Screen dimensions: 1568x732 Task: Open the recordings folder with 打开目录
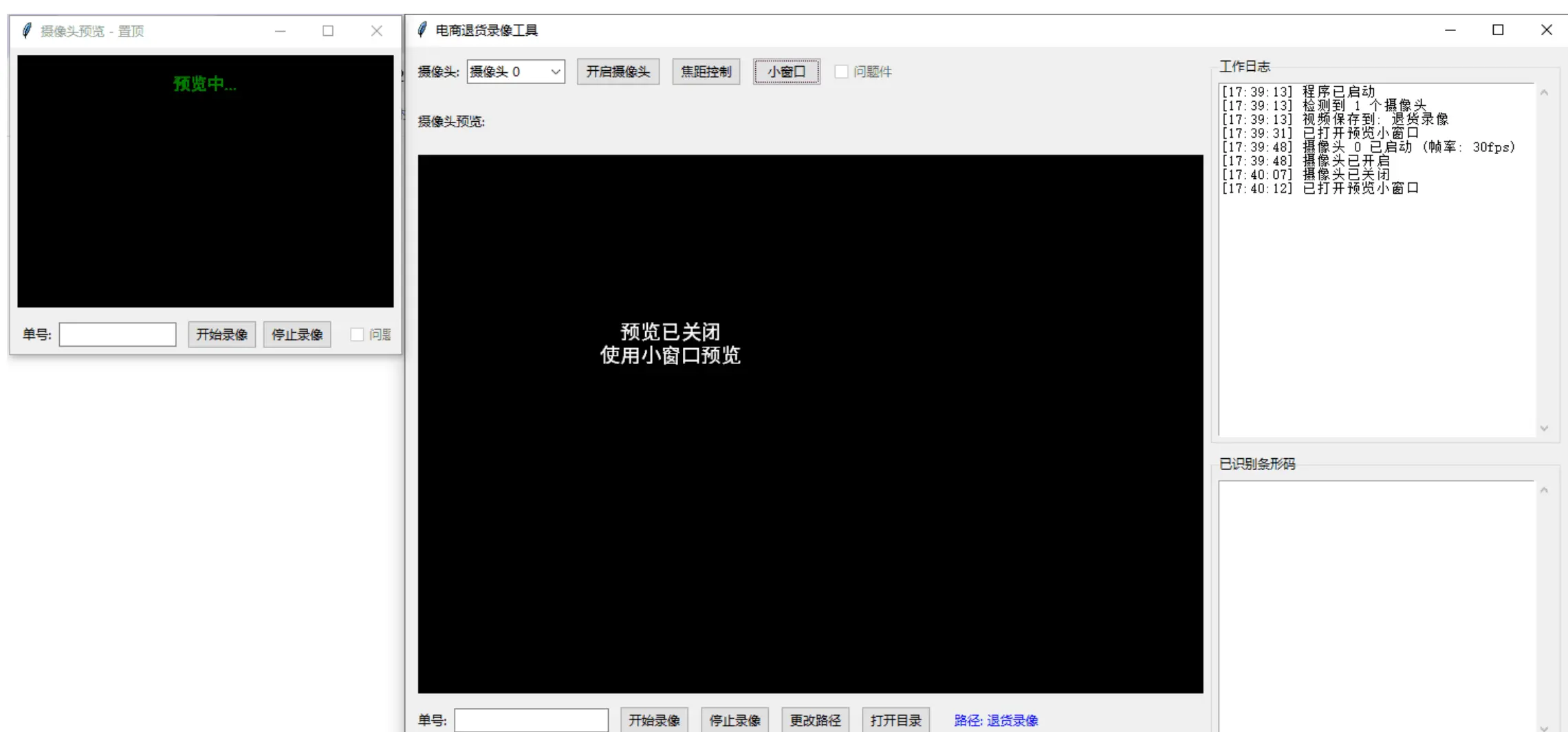coord(895,720)
